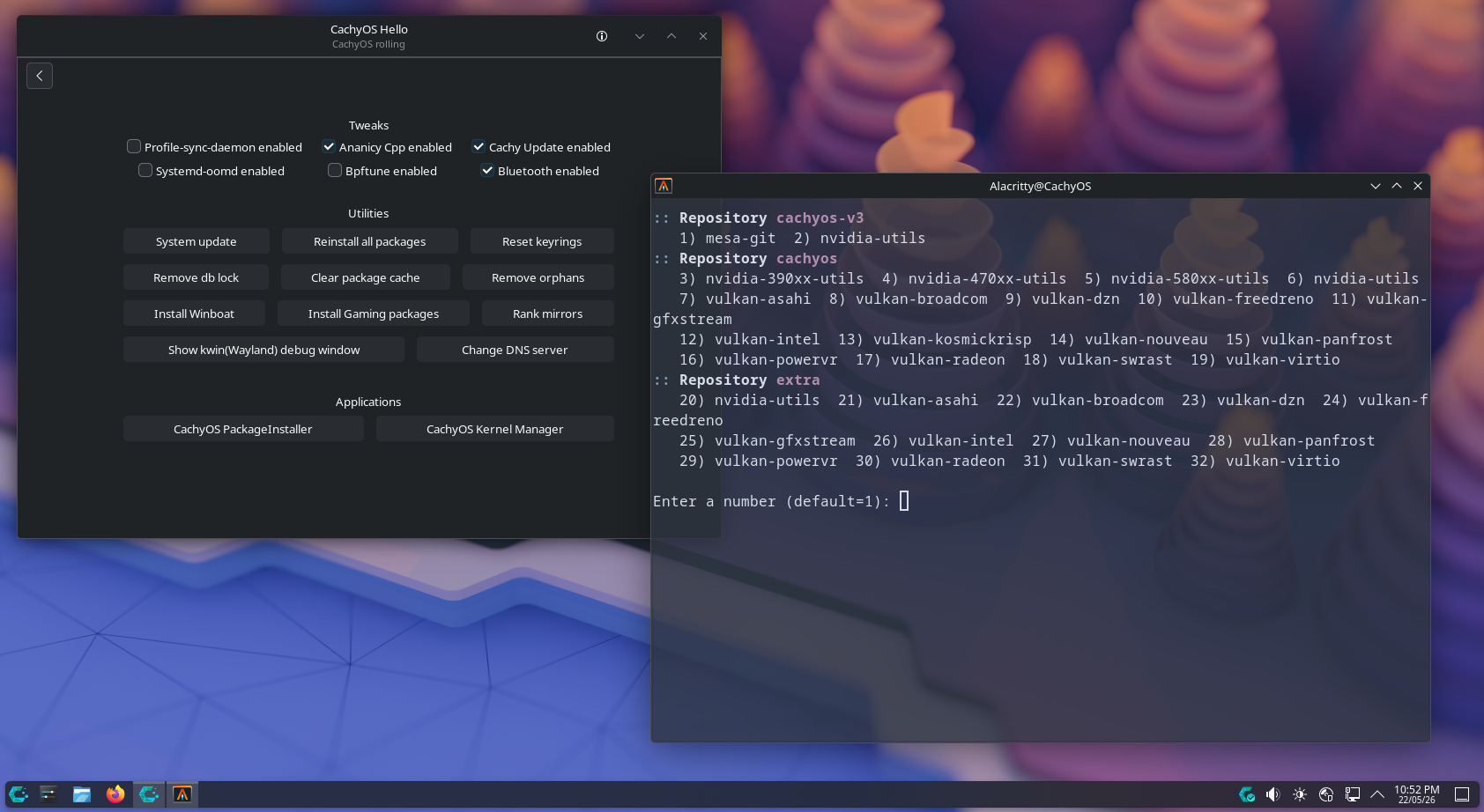1484x812 pixels.
Task: Open CachyOS Kernel Manager
Action: coord(494,429)
